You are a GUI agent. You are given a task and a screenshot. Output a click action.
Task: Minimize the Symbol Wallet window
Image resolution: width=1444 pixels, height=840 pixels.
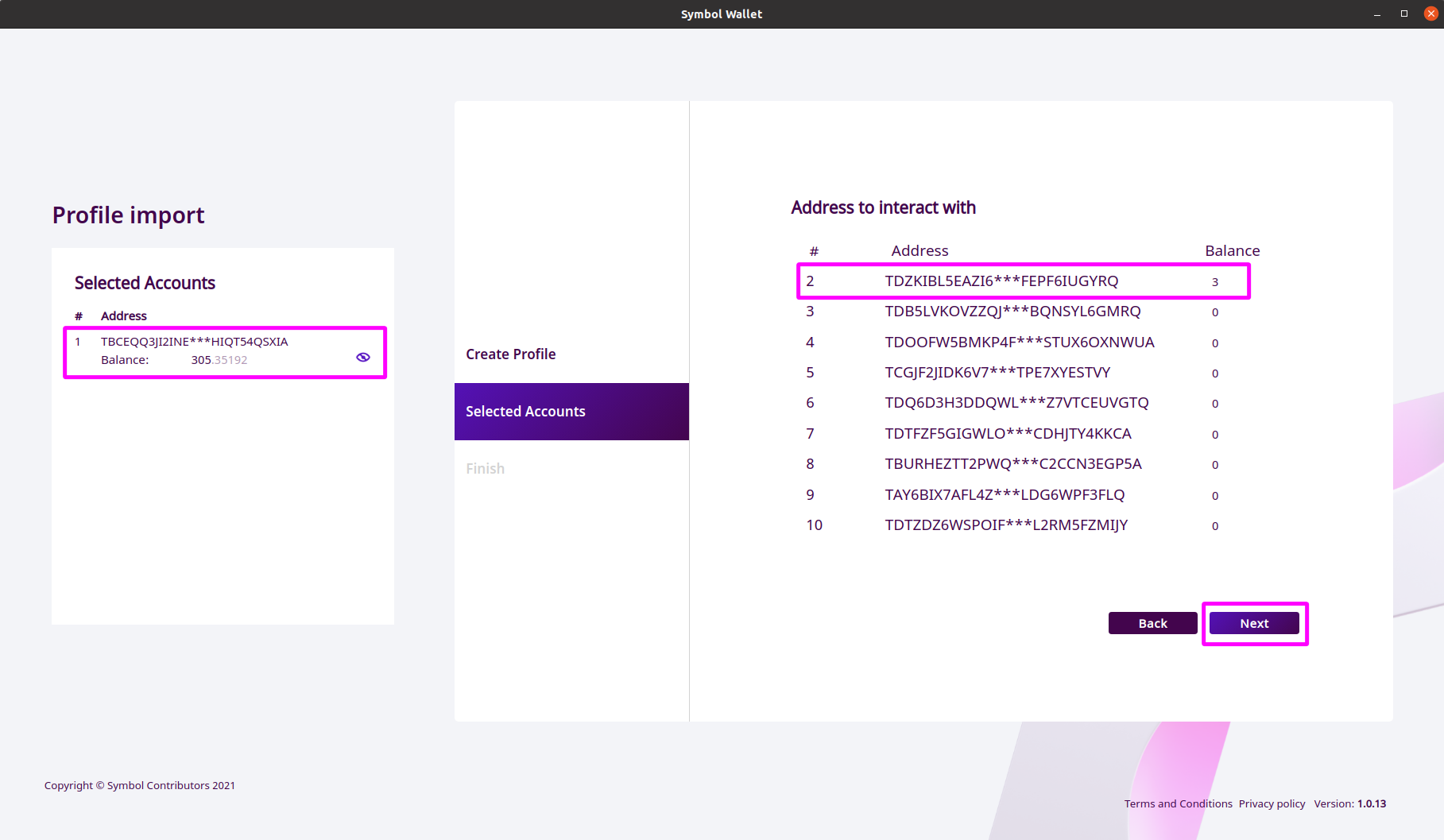click(x=1377, y=14)
